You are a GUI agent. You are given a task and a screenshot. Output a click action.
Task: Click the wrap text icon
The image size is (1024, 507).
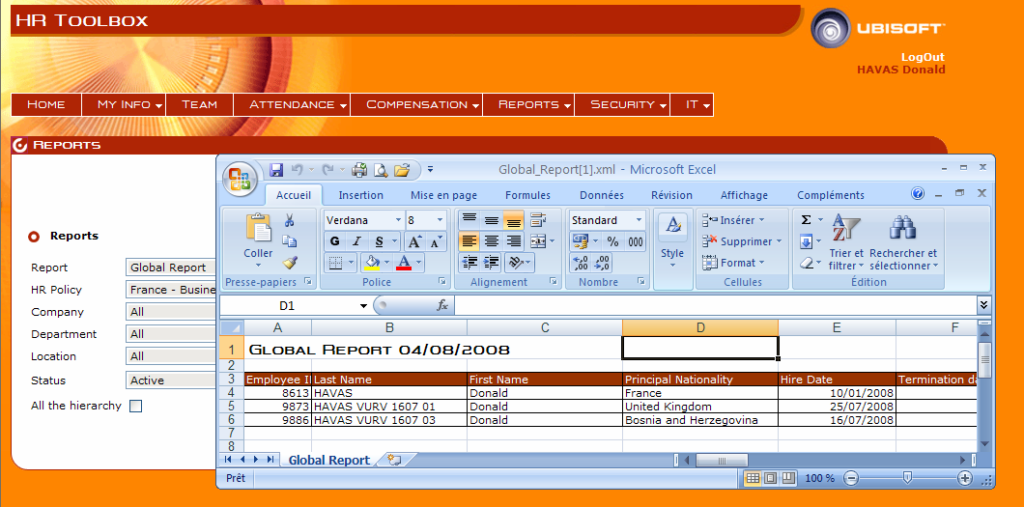click(537, 220)
